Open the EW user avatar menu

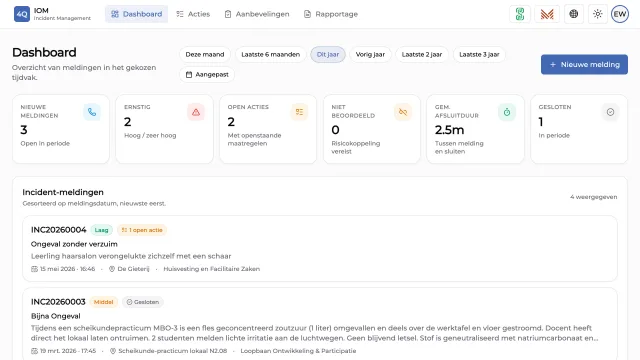[x=620, y=14]
